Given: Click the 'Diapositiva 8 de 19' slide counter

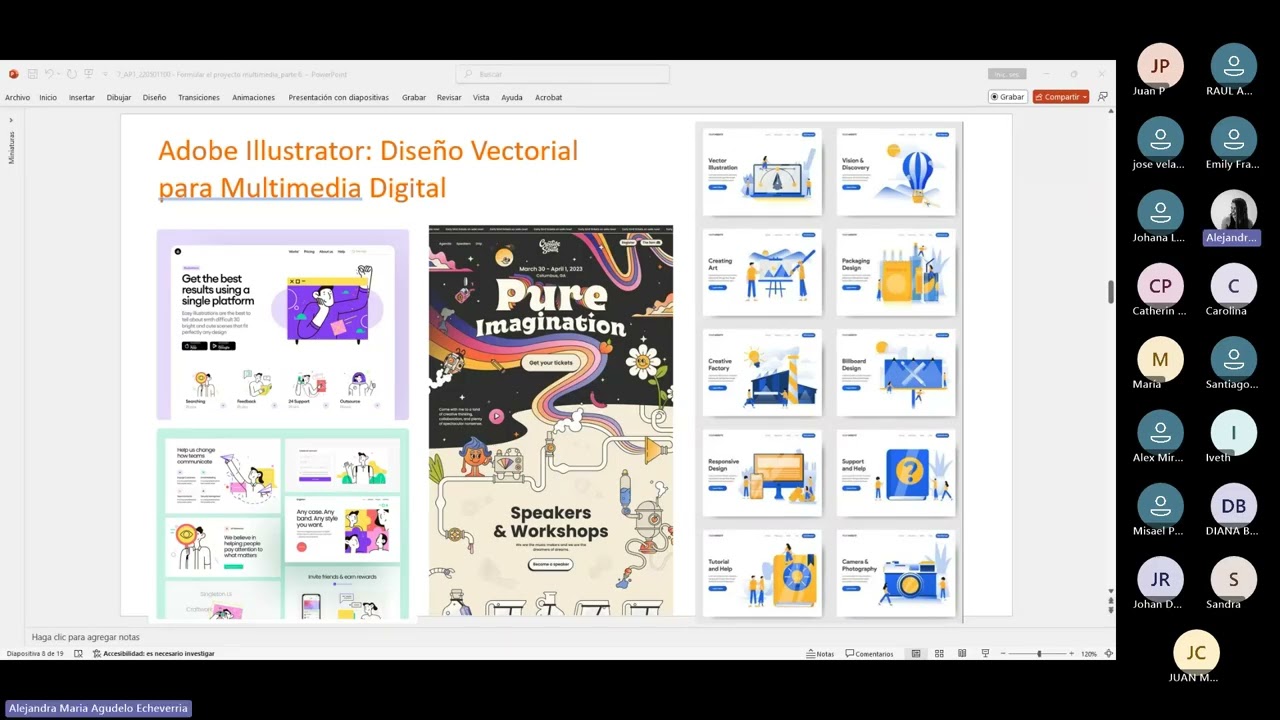Looking at the screenshot, I should click(35, 654).
